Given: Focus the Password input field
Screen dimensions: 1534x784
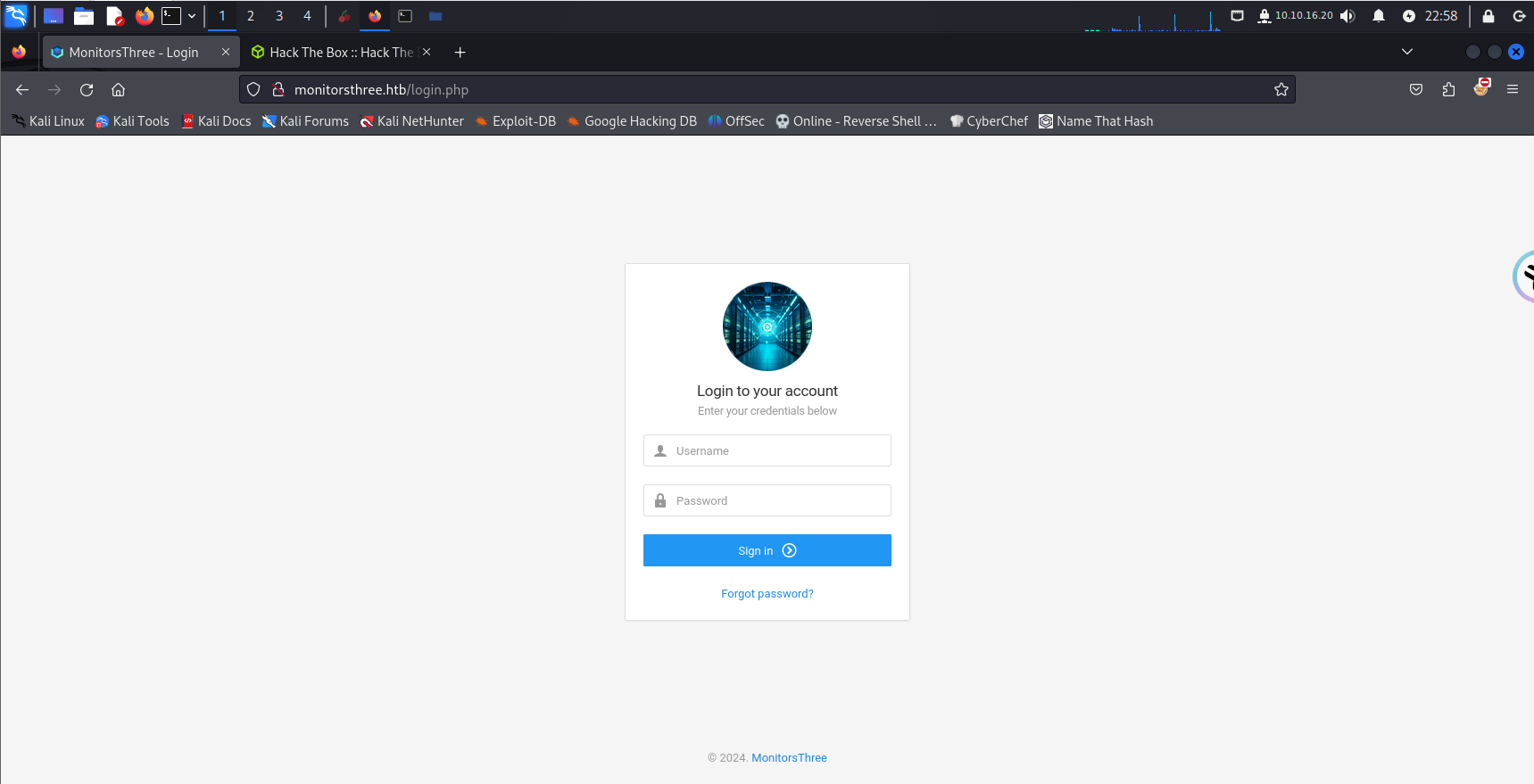Looking at the screenshot, I should pos(767,501).
